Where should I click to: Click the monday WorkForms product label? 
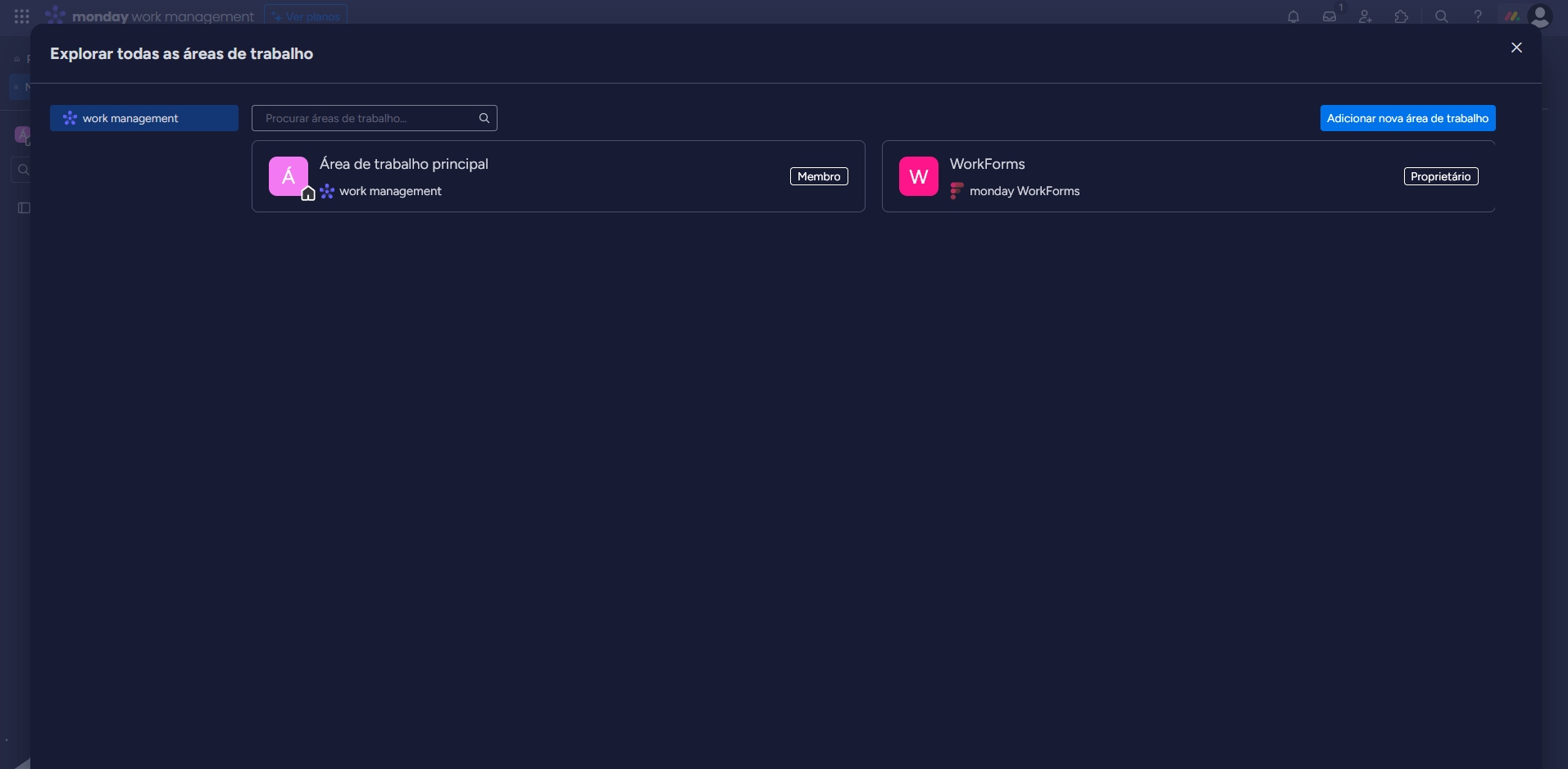coord(1025,191)
